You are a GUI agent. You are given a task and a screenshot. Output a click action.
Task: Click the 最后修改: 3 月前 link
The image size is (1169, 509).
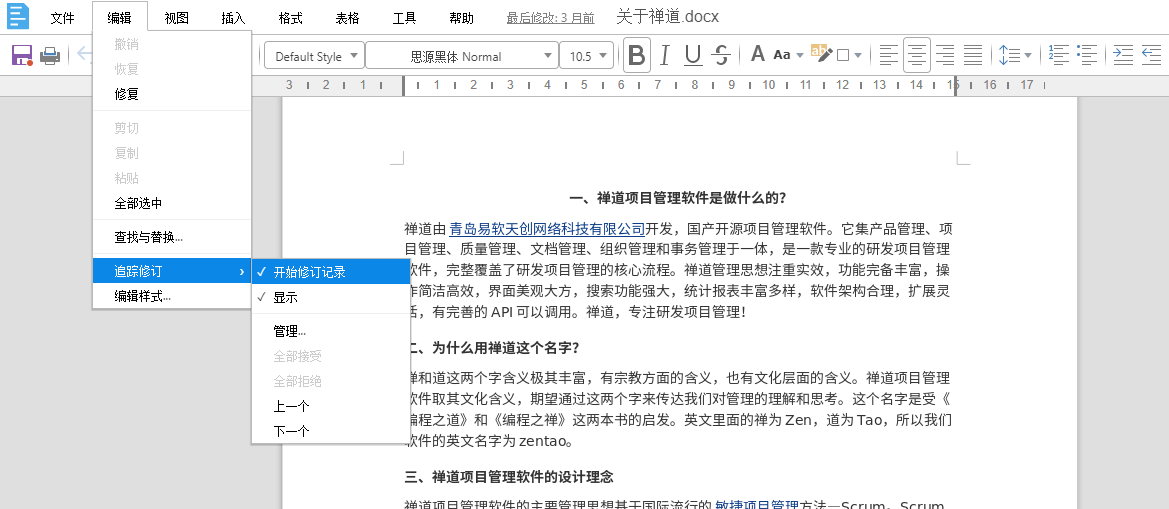(550, 18)
